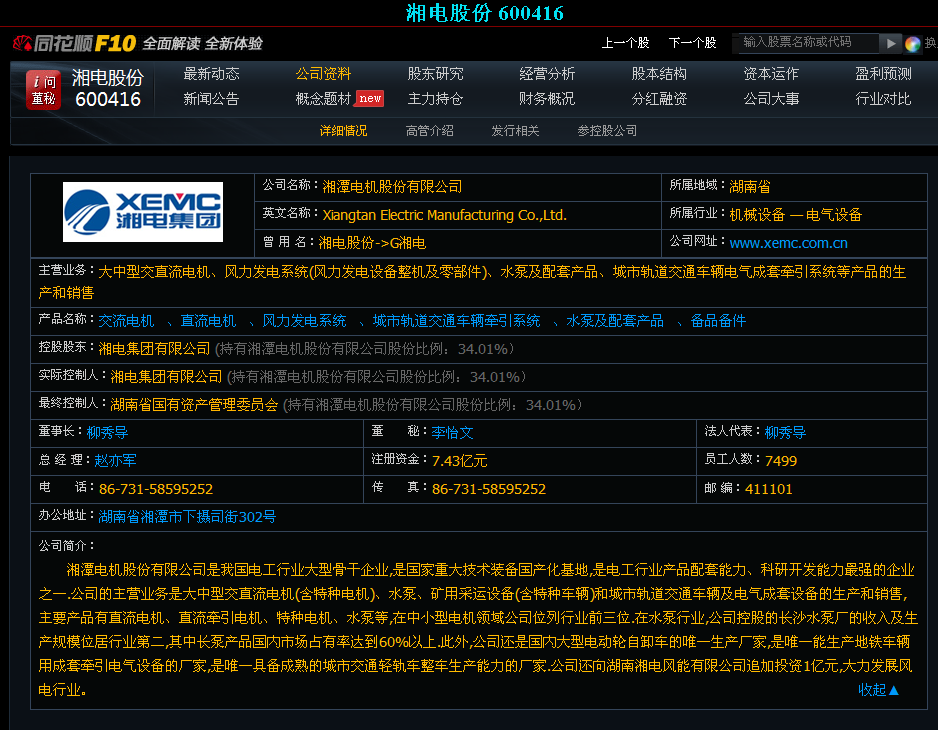The height and width of the screenshot is (730, 938).
Task: Click the 电话 number 86-731-58595252
Action: tap(156, 489)
